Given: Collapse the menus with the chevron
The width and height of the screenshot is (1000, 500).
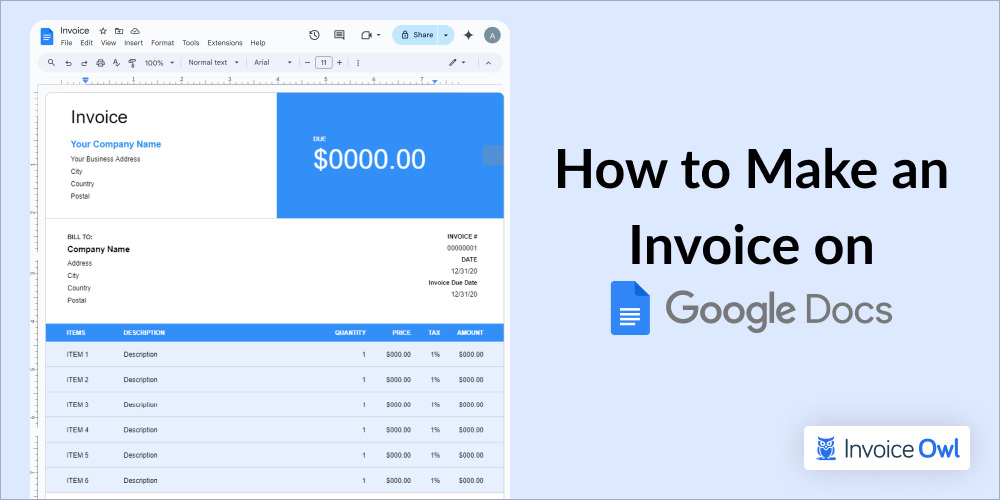Looking at the screenshot, I should click(x=488, y=62).
